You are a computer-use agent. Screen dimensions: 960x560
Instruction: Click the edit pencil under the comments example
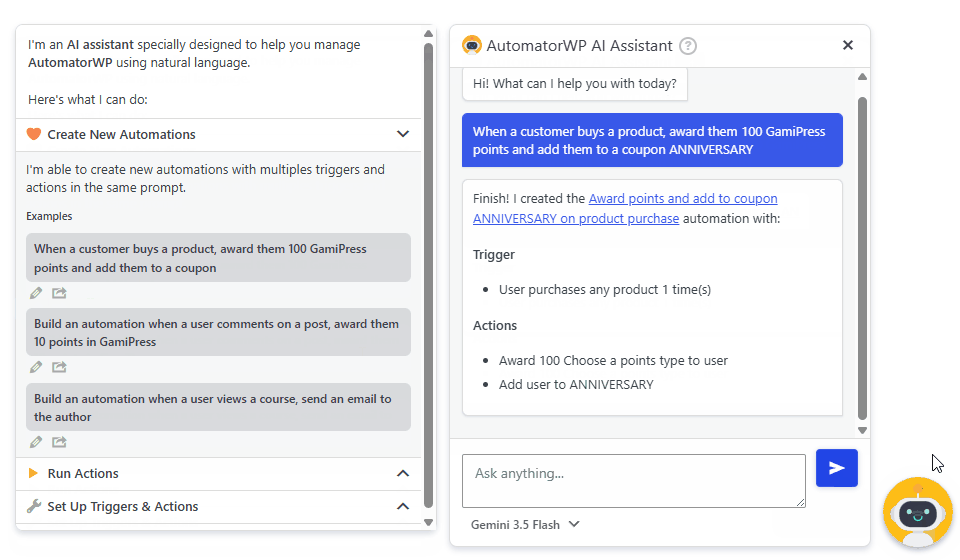pyautogui.click(x=36, y=367)
